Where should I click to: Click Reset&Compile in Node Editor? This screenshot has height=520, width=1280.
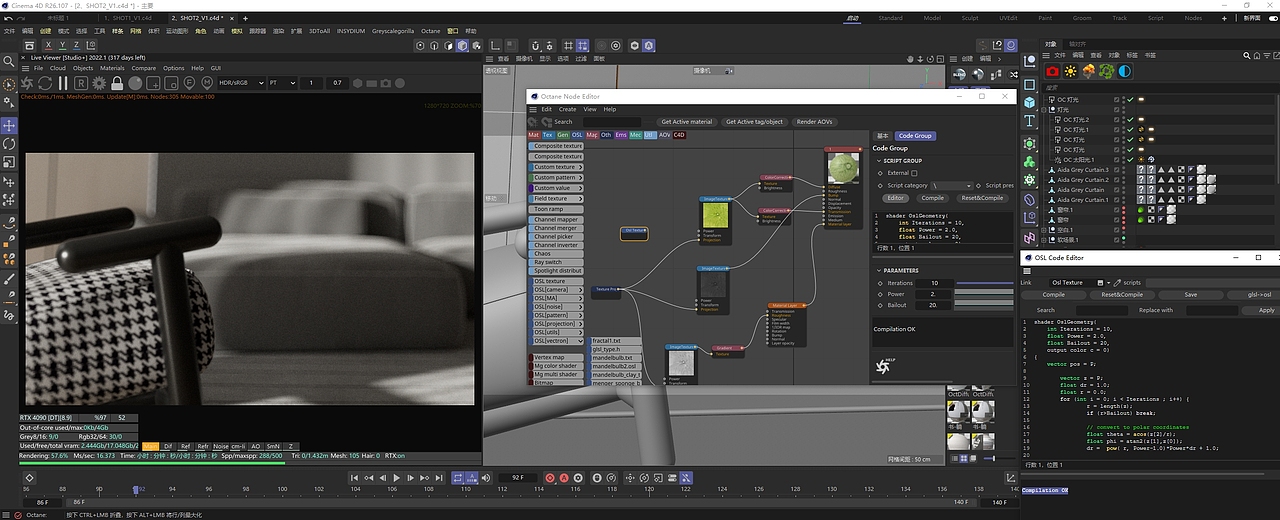982,198
